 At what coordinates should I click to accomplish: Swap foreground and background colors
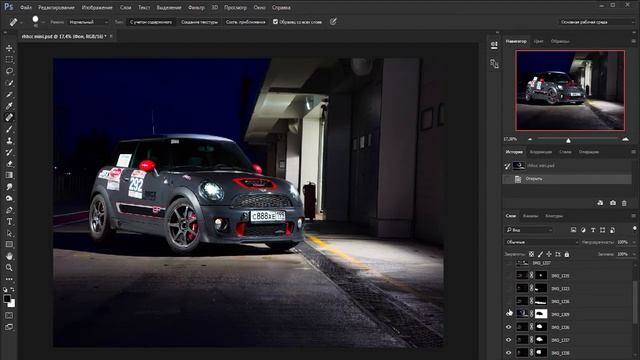(x=12, y=289)
